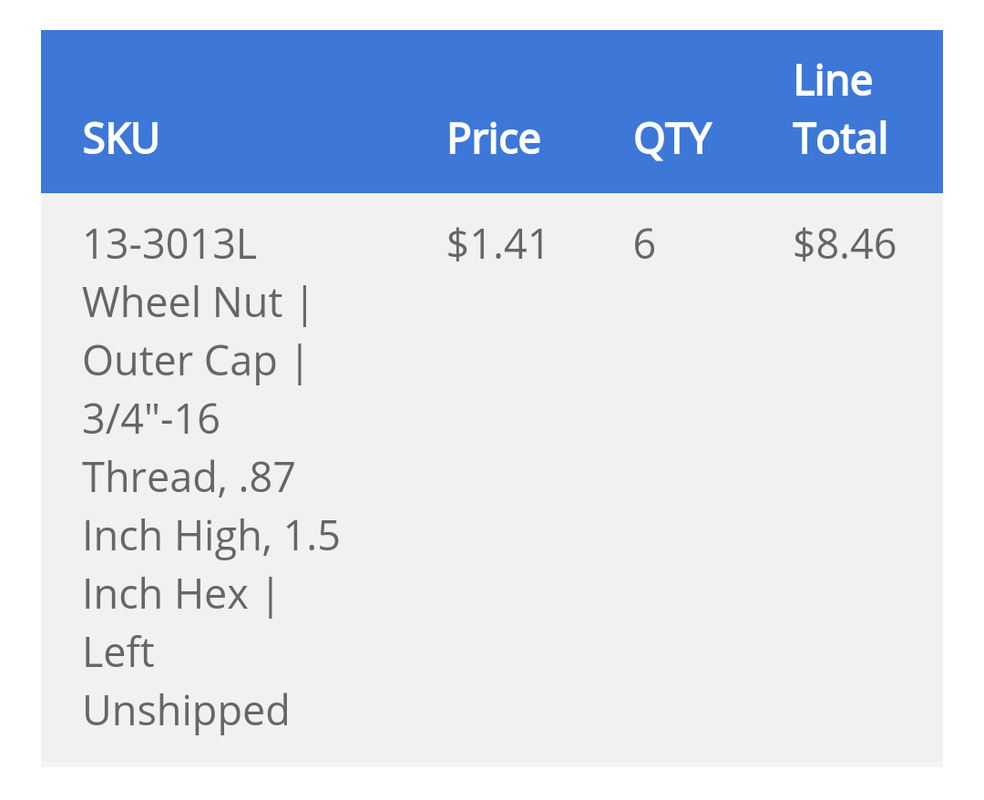
Task: Select the Thread, .87 text line
Action: [x=188, y=477]
